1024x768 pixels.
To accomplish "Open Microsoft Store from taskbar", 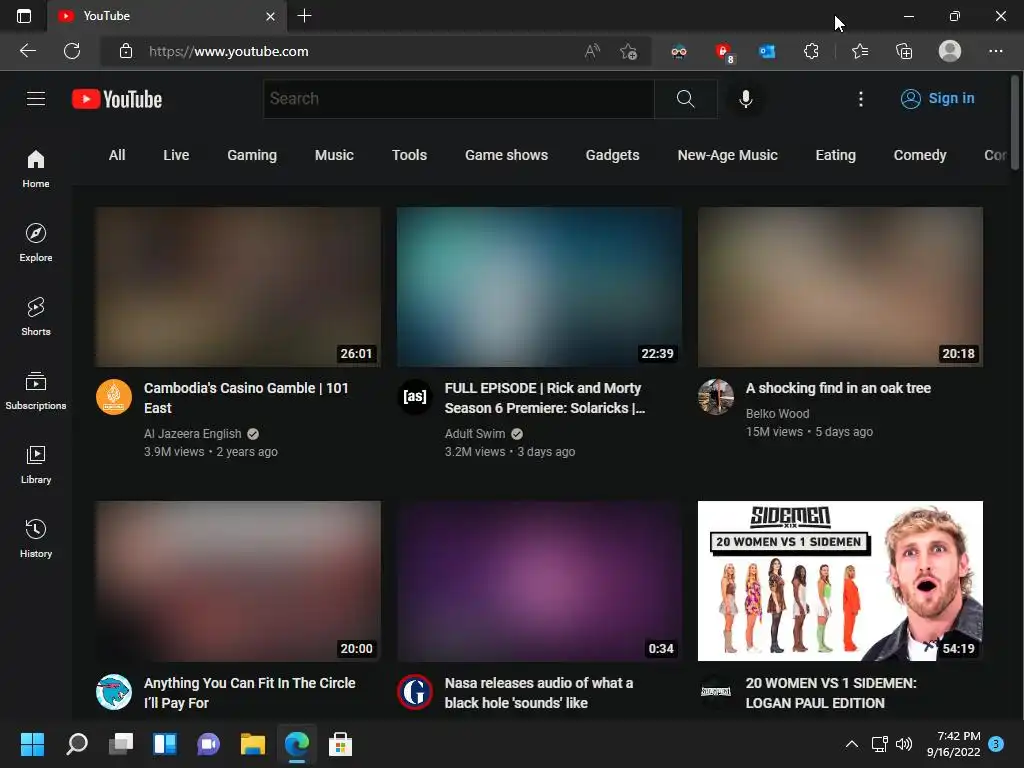I will tap(340, 744).
